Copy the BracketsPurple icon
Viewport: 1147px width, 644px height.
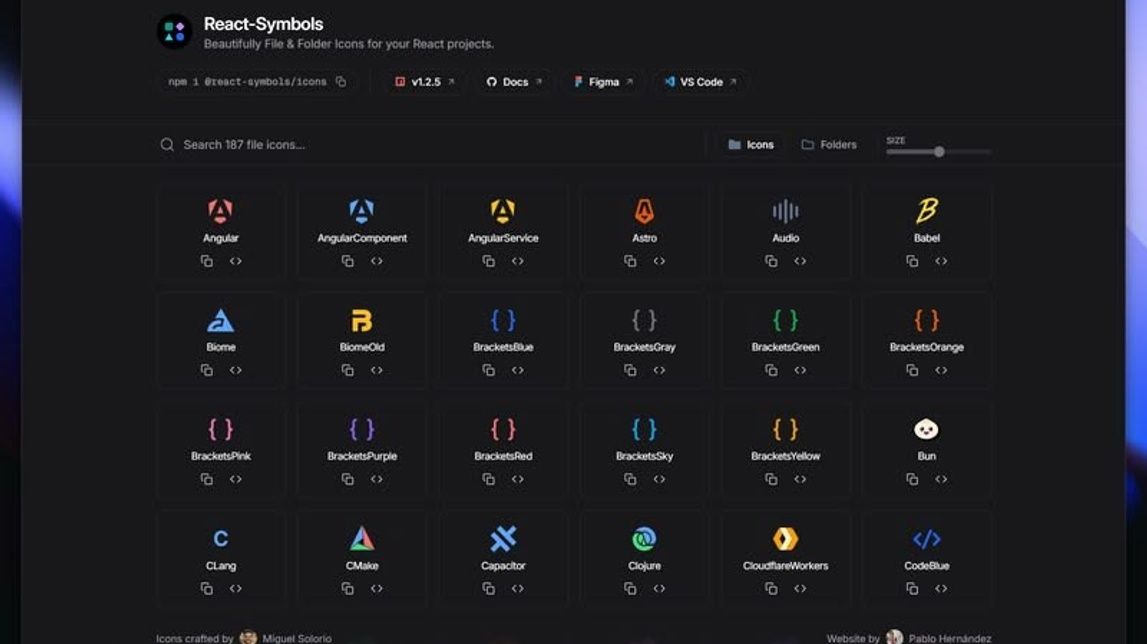(x=347, y=479)
